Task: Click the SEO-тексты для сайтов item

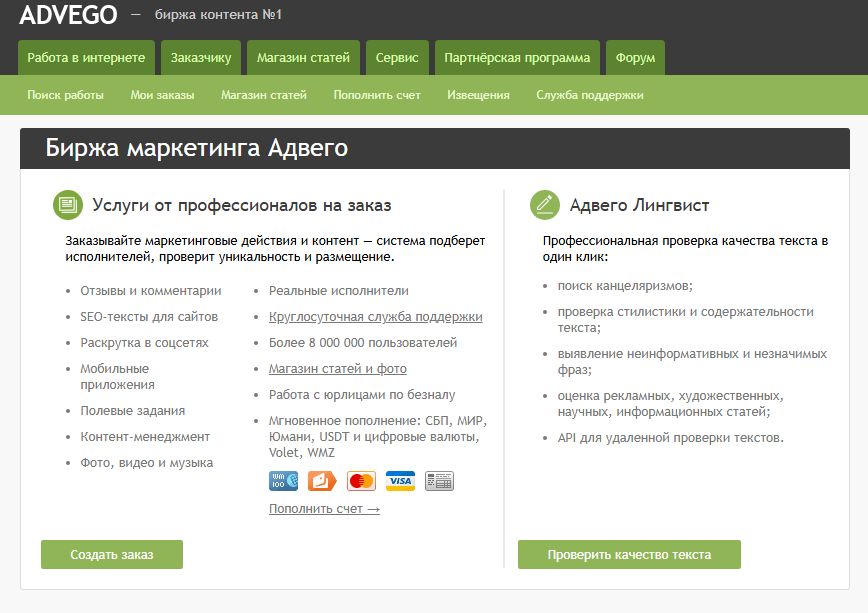Action: click(149, 317)
